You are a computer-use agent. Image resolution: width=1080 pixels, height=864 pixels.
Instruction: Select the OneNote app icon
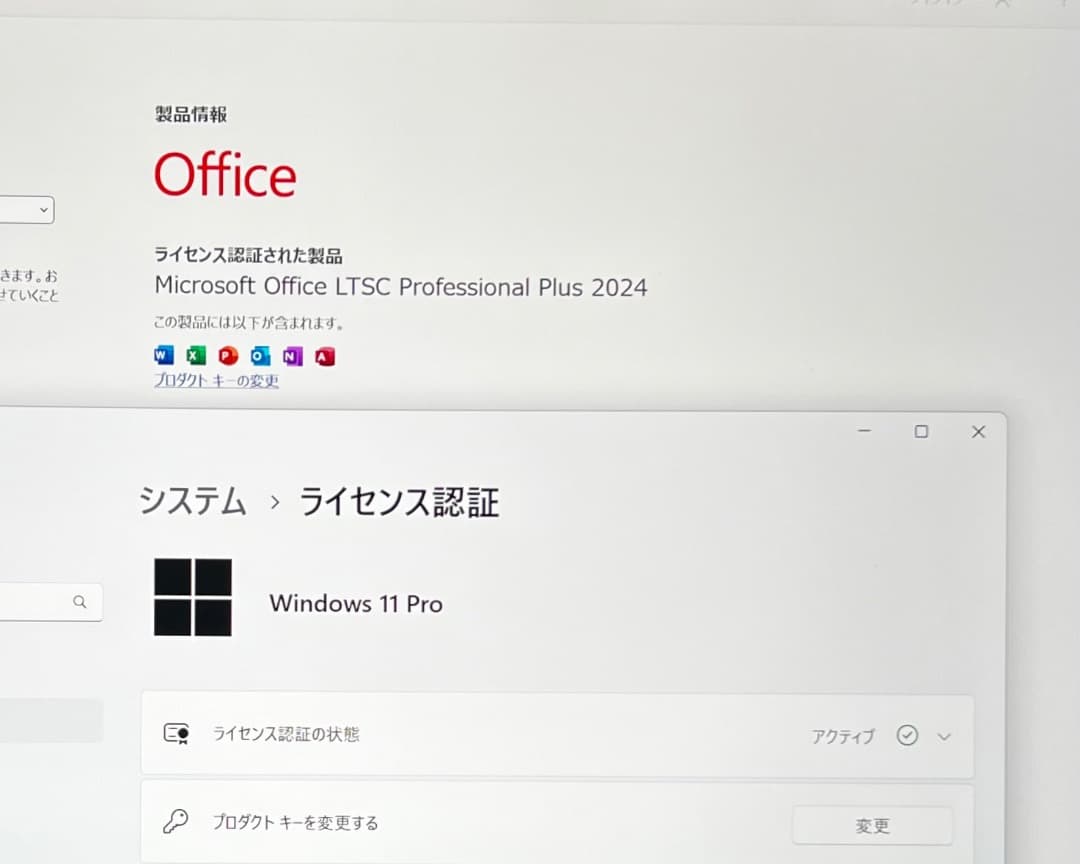pos(292,355)
